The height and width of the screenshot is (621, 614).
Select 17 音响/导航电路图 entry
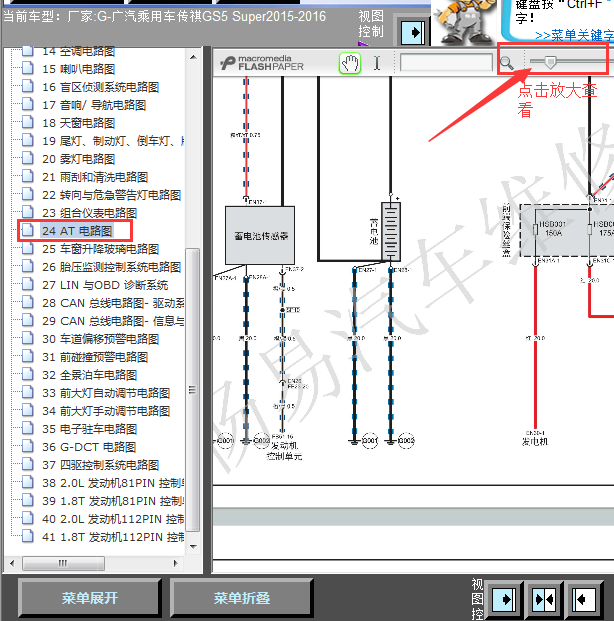(x=94, y=105)
